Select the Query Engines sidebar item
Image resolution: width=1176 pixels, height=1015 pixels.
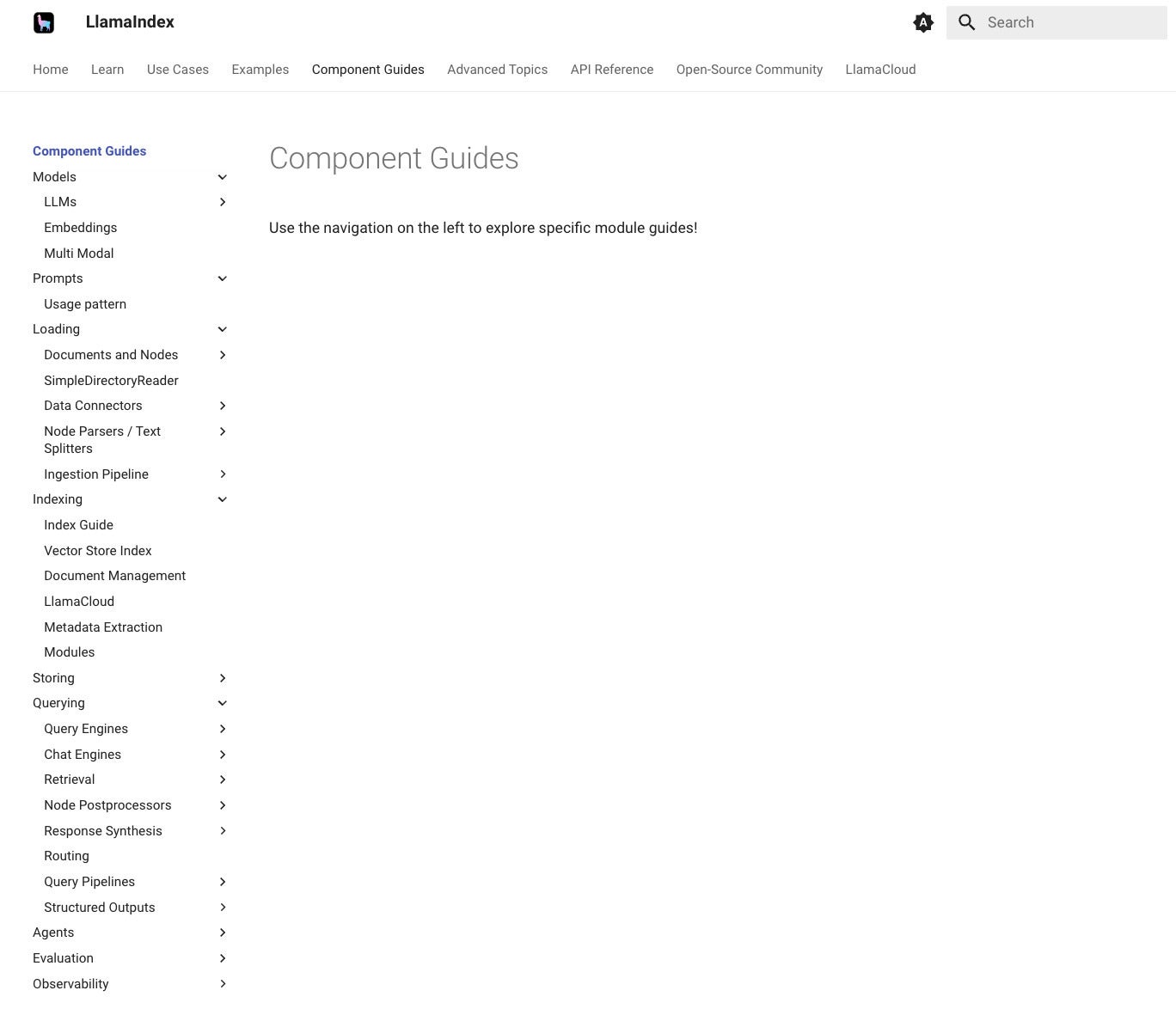[86, 729]
